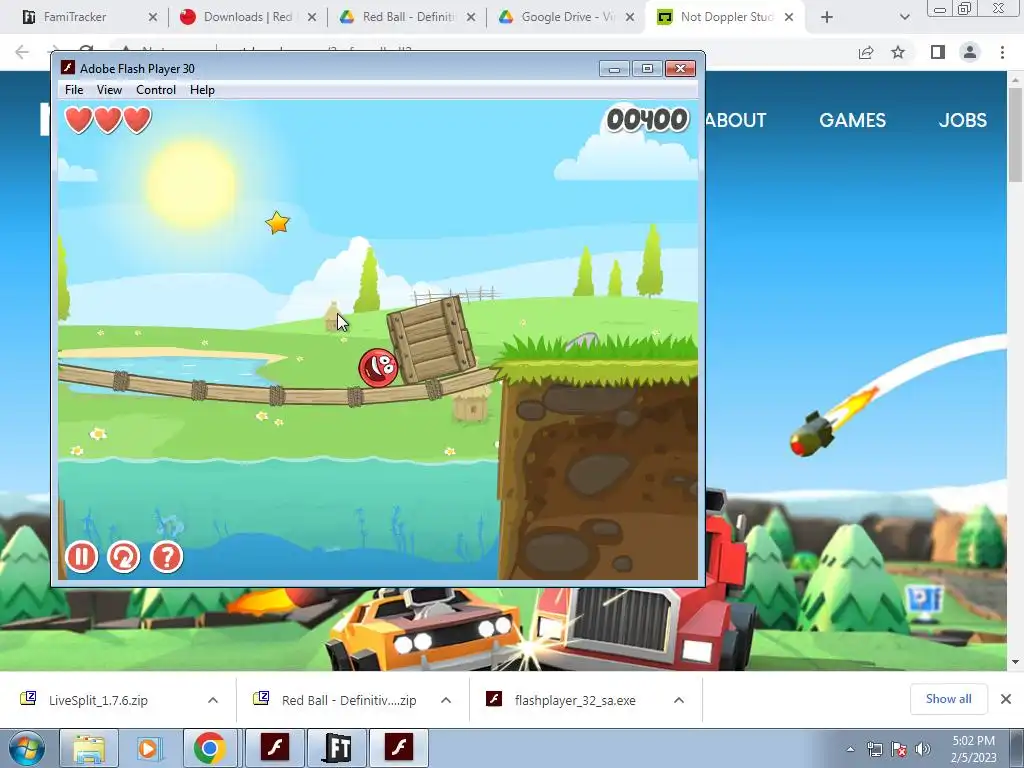This screenshot has width=1024, height=768.
Task: Click the wooden crate on the bridge
Action: 432,340
